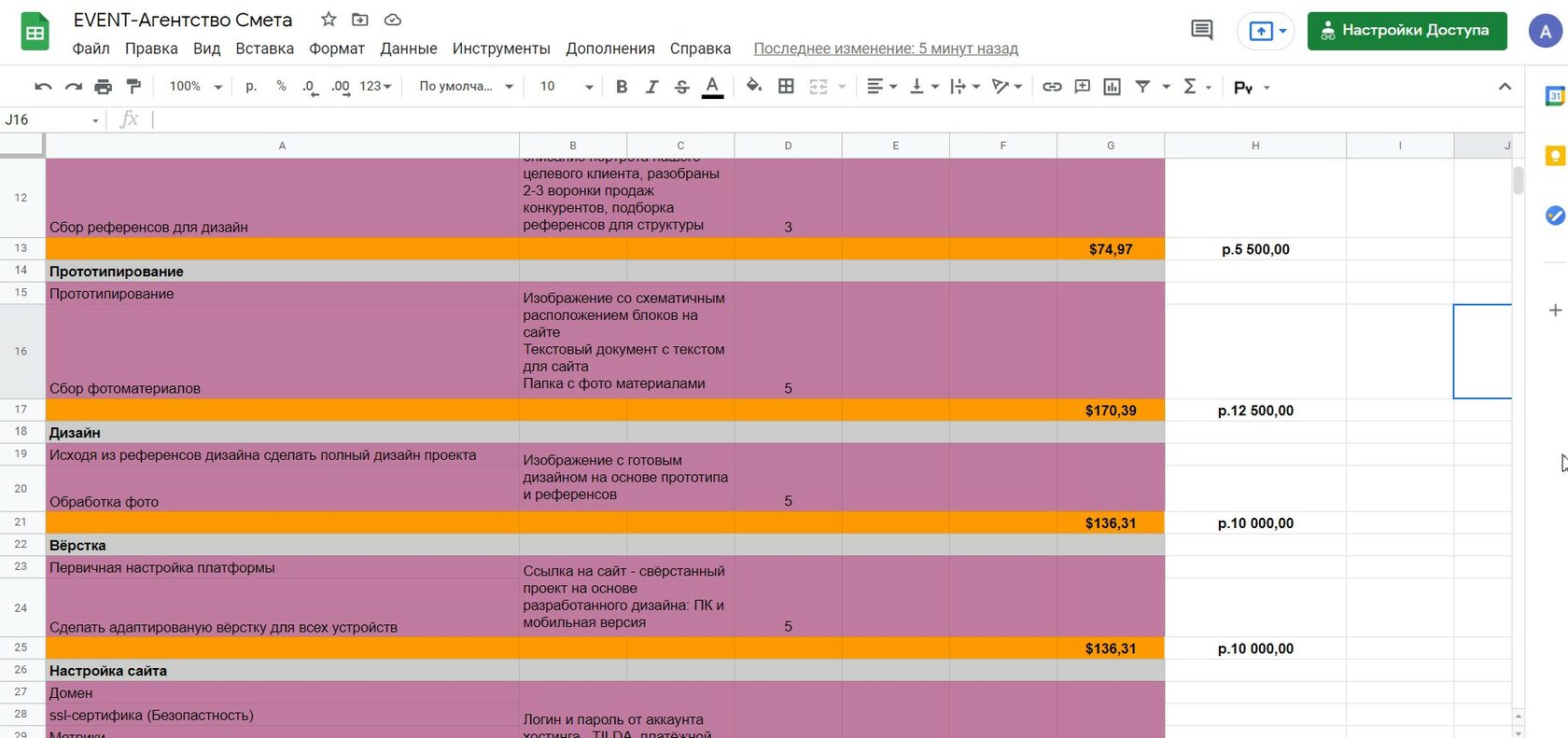The image size is (1568, 738).
Task: Open the zoom 100% dropdown
Action: pos(195,87)
